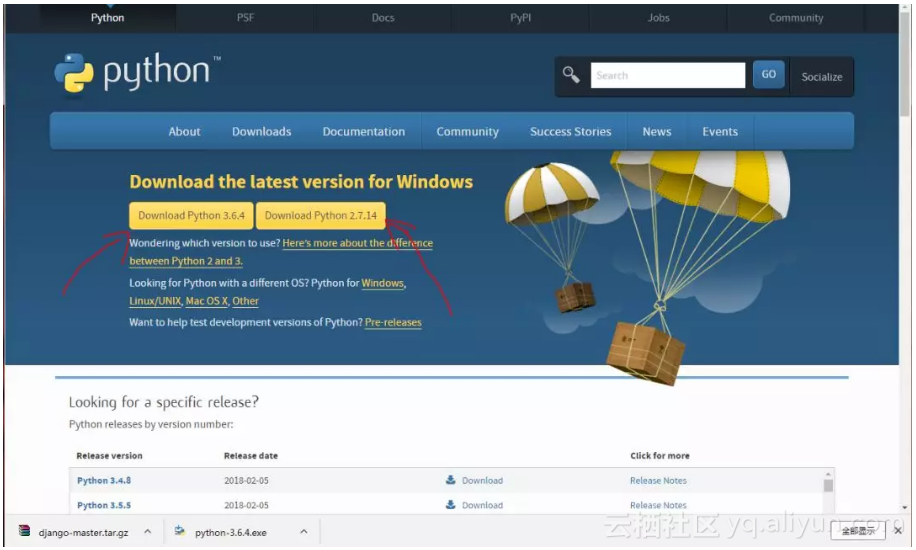
Task: Open the Docs top tab
Action: point(383,18)
